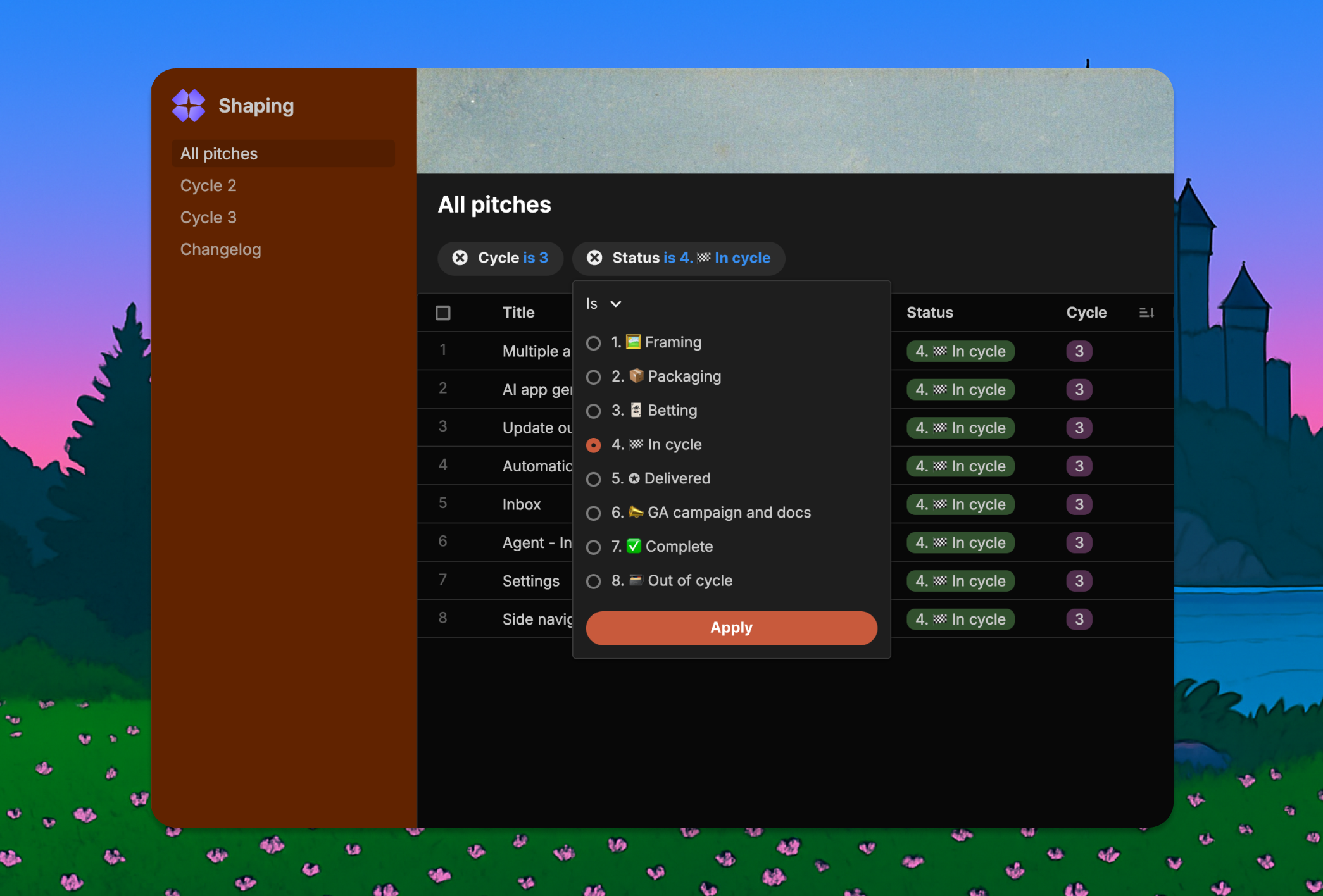Remove the Cycle is 3 filter
1323x896 pixels.
(x=460, y=258)
